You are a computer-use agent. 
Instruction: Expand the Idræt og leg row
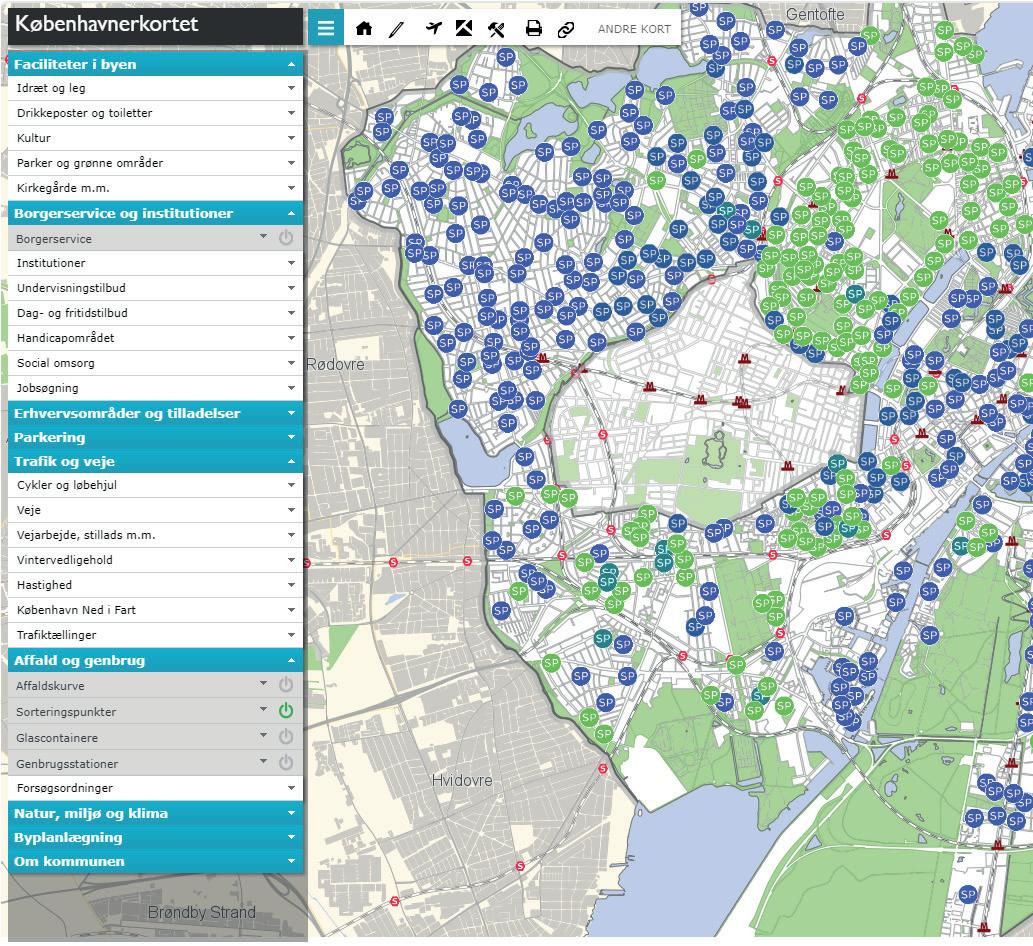coord(155,88)
